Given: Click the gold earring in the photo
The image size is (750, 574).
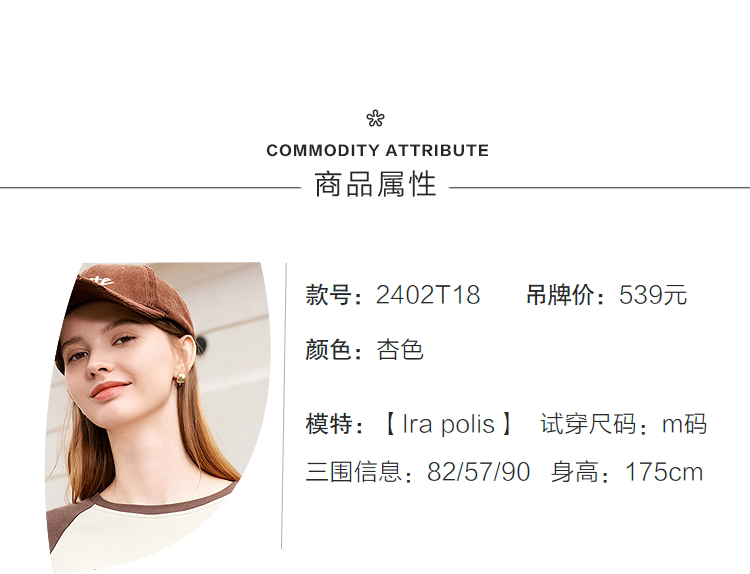Looking at the screenshot, I should (x=182, y=378).
